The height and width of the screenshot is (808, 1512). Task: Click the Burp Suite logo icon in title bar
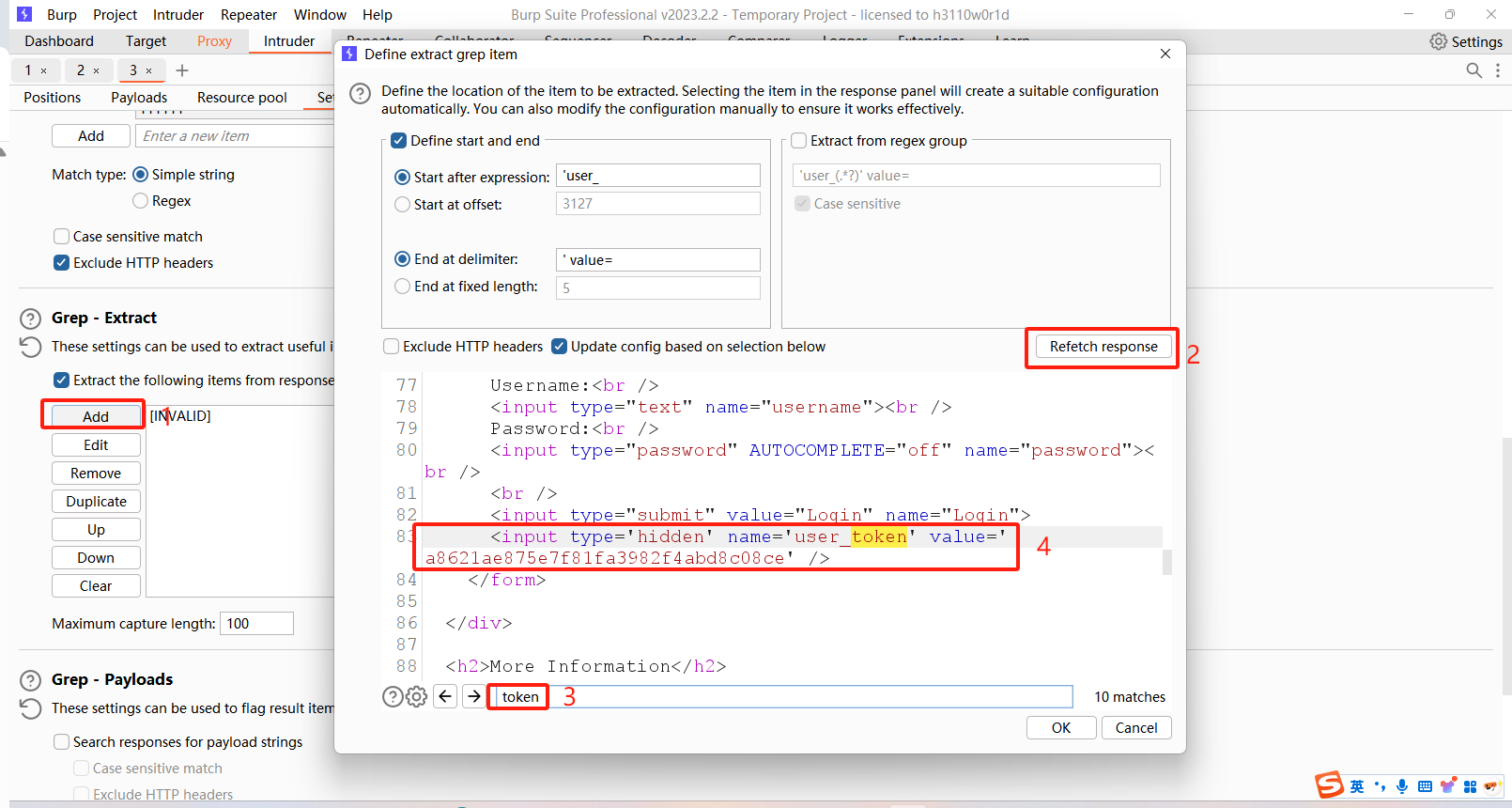click(x=24, y=14)
